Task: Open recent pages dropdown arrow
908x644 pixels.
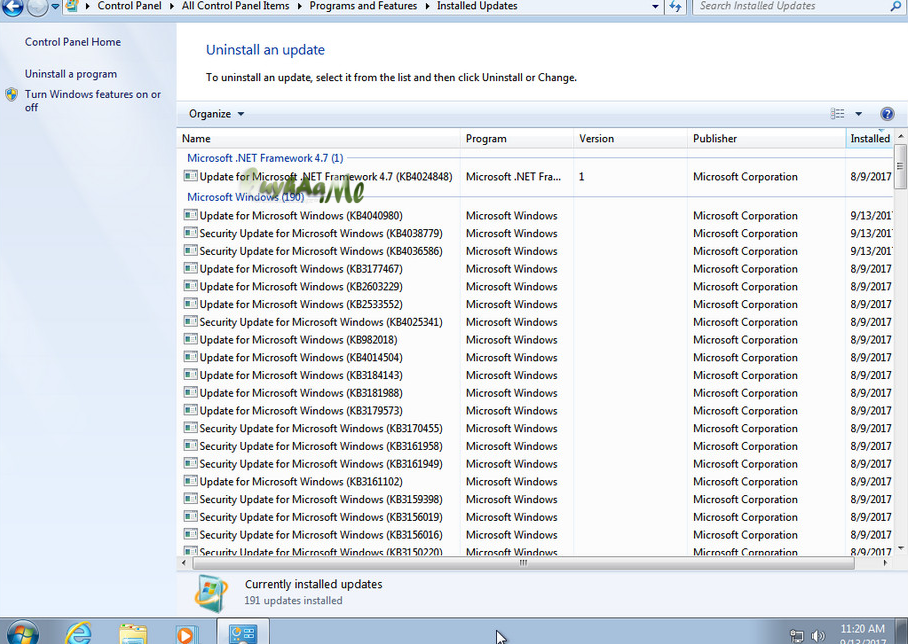Action: (x=55, y=6)
